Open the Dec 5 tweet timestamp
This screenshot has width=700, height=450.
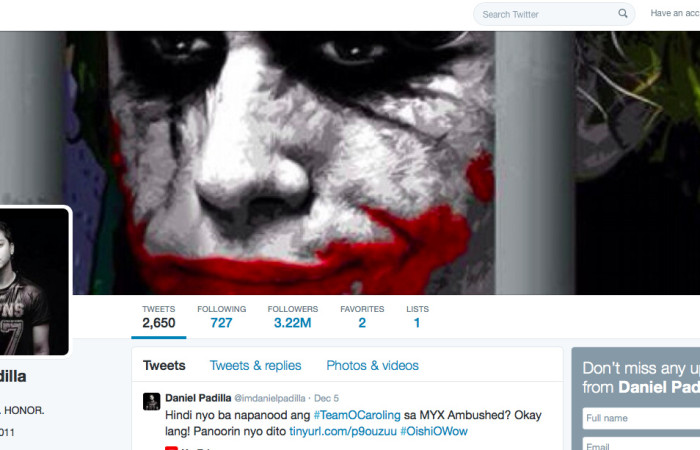[326, 398]
